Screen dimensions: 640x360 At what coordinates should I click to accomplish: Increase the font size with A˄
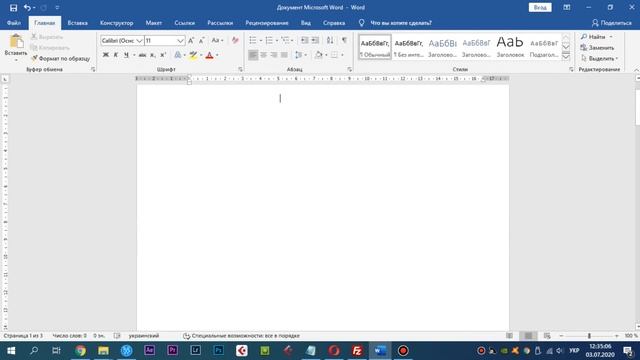click(x=191, y=40)
